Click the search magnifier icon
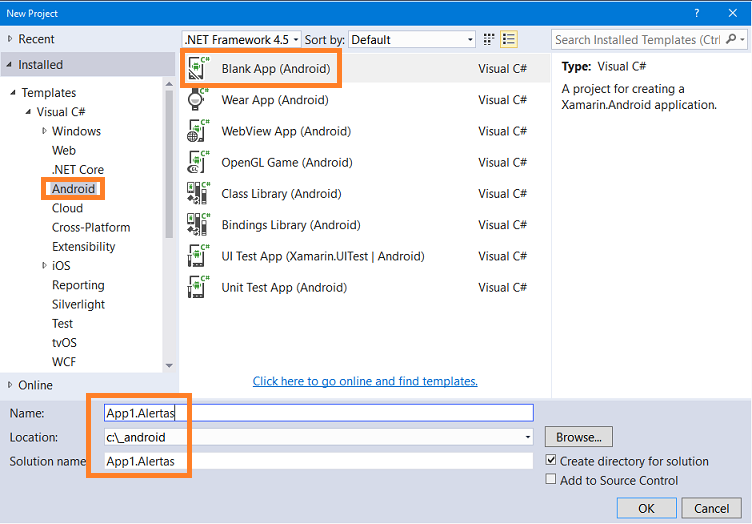Image resolution: width=752 pixels, height=524 pixels. 731,39
